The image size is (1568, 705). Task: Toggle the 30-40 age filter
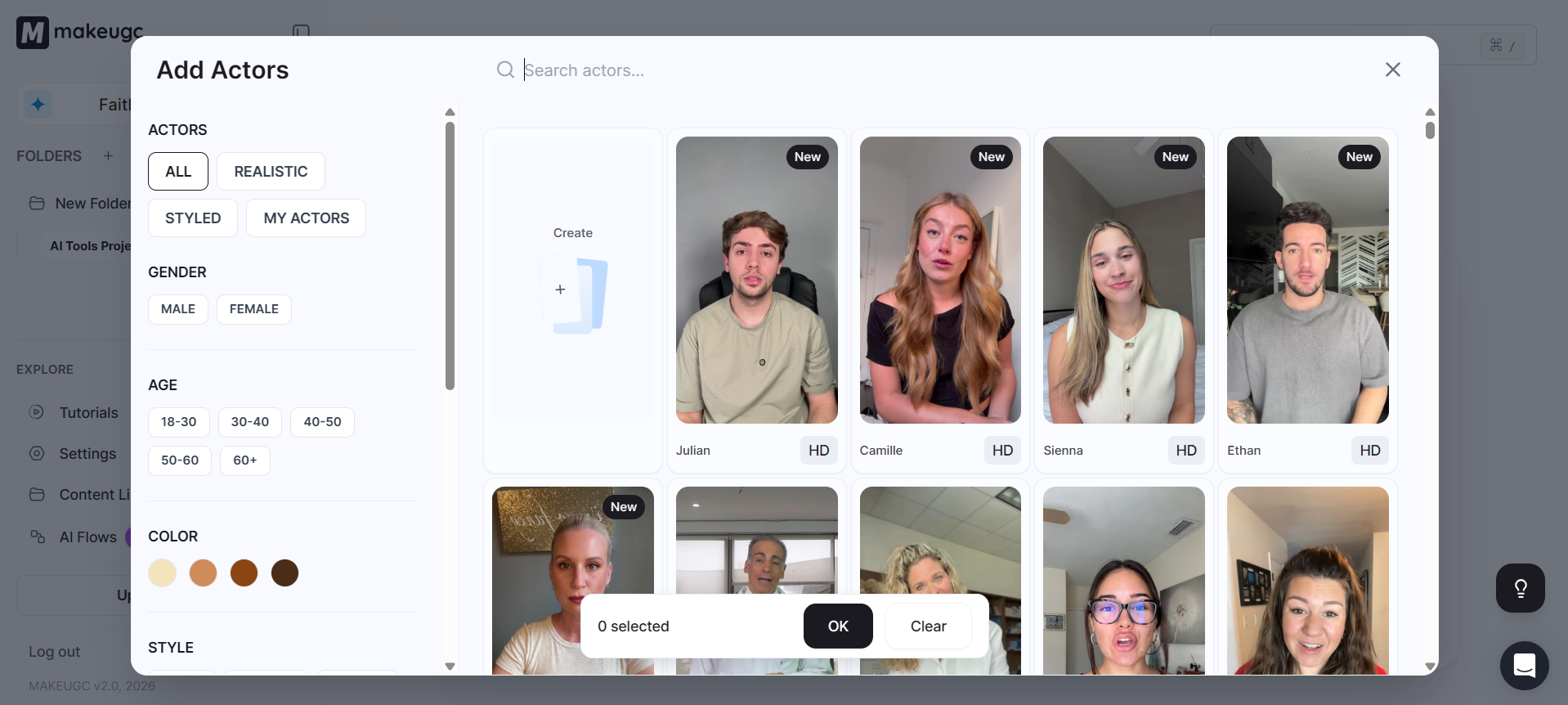250,422
